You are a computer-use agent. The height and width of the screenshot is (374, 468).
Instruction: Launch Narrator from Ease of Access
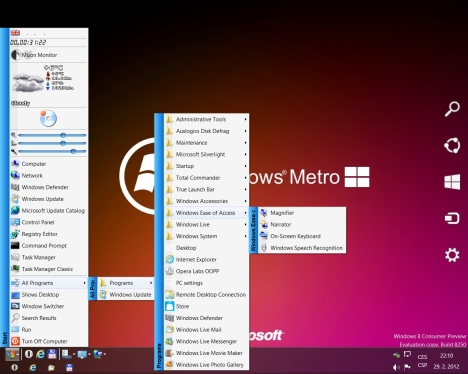coord(302,224)
